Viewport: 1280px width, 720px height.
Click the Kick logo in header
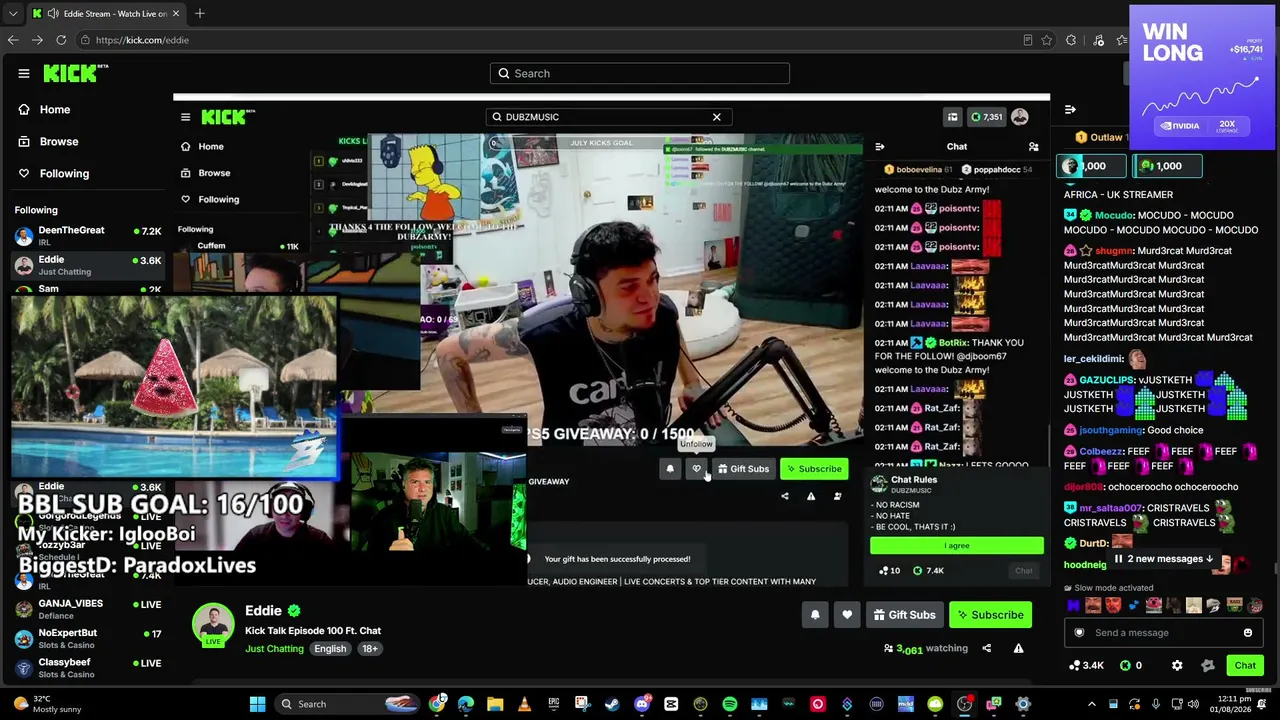coord(75,73)
